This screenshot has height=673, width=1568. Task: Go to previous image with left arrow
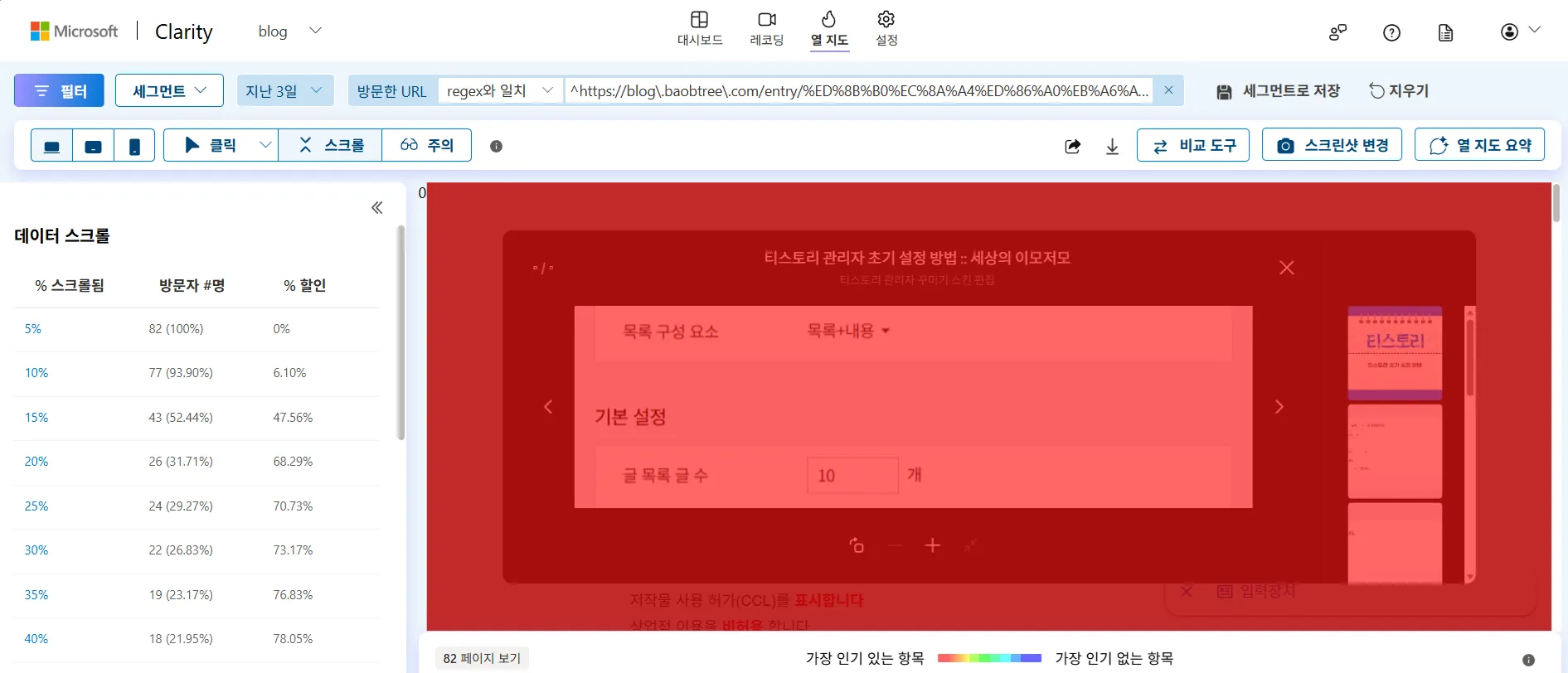click(x=548, y=407)
